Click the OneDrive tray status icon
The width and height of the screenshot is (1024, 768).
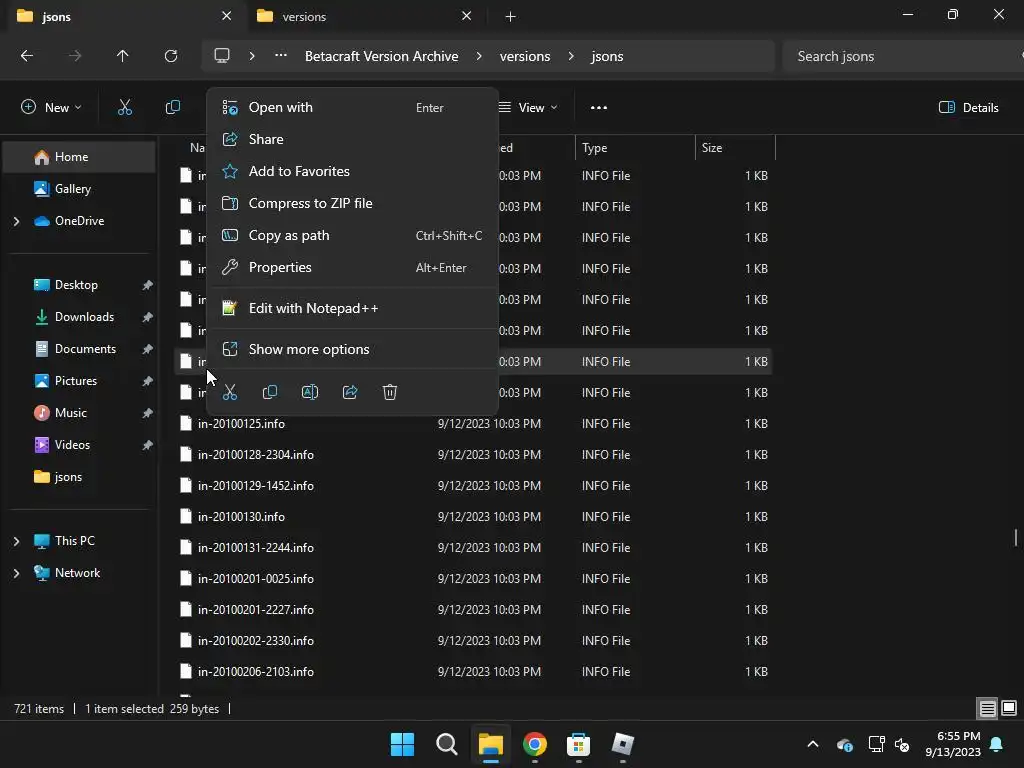(x=844, y=744)
